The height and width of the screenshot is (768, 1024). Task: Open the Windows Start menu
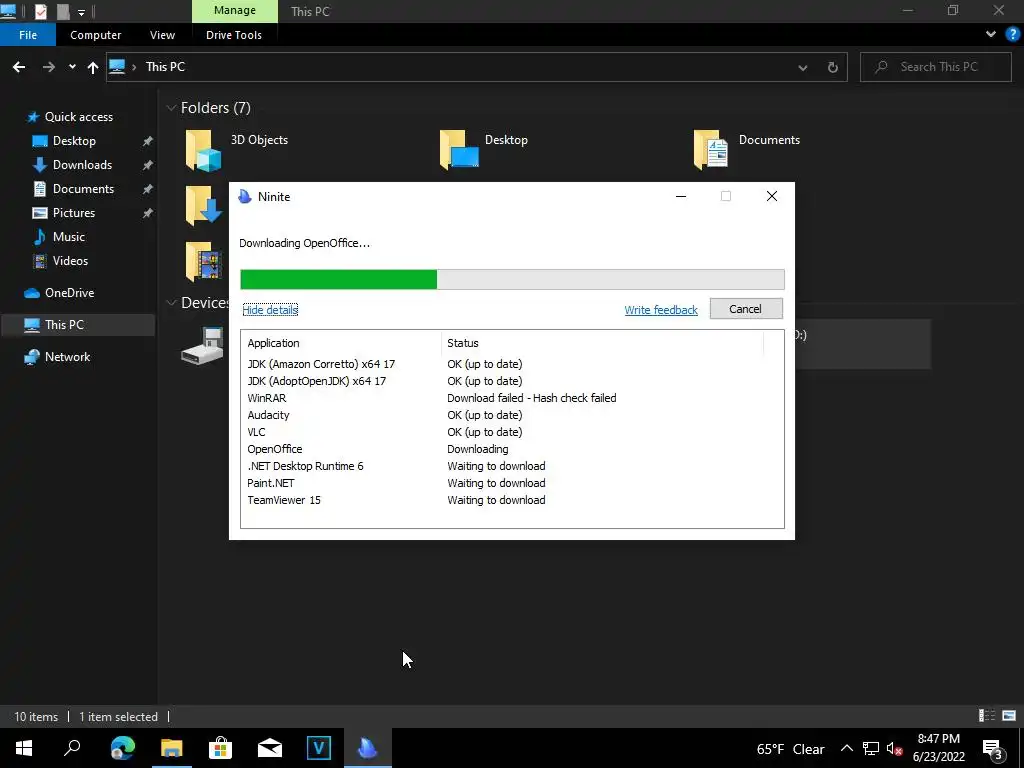click(x=24, y=748)
